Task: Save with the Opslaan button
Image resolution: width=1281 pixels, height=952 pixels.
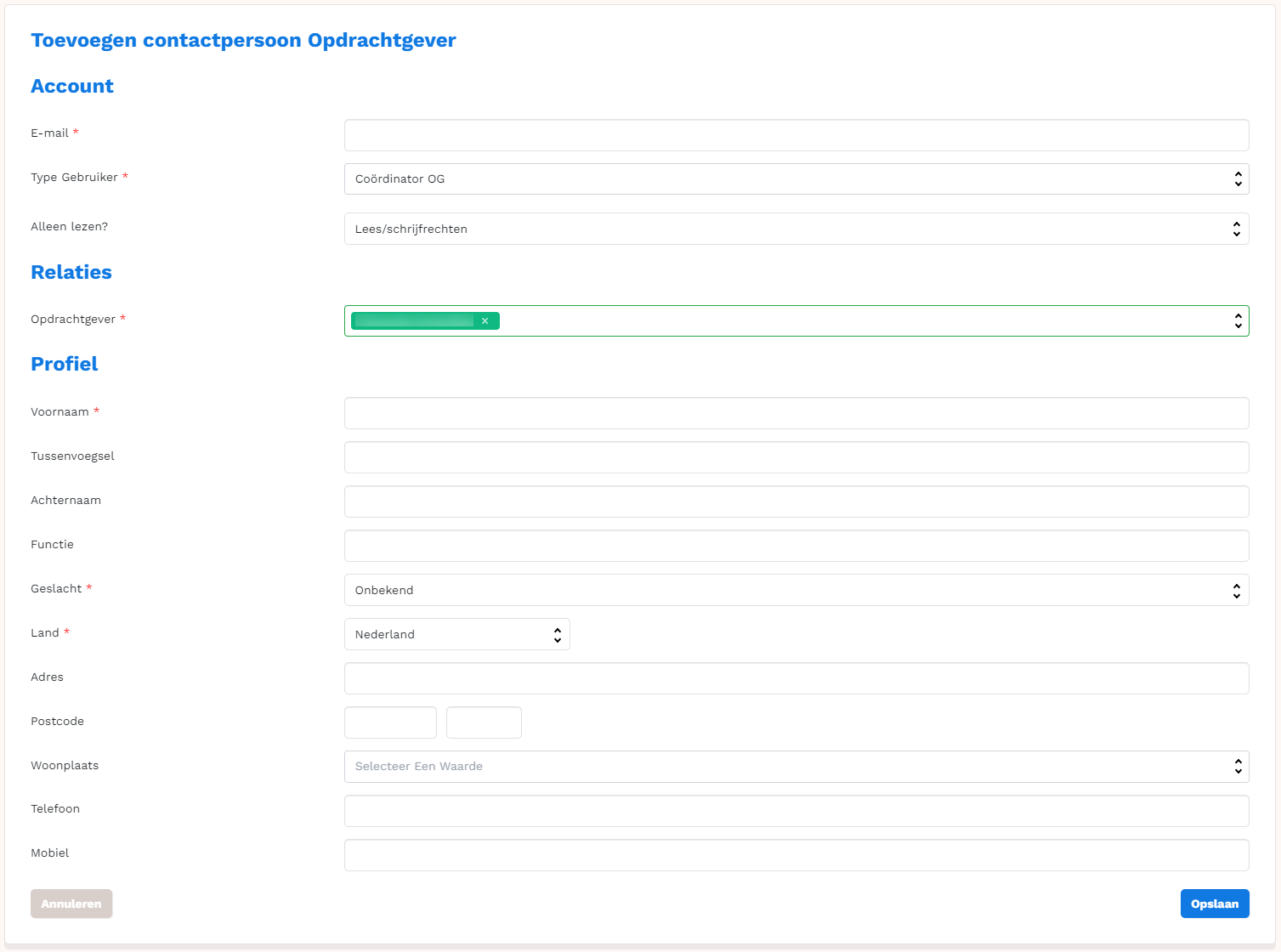Action: pos(1215,904)
